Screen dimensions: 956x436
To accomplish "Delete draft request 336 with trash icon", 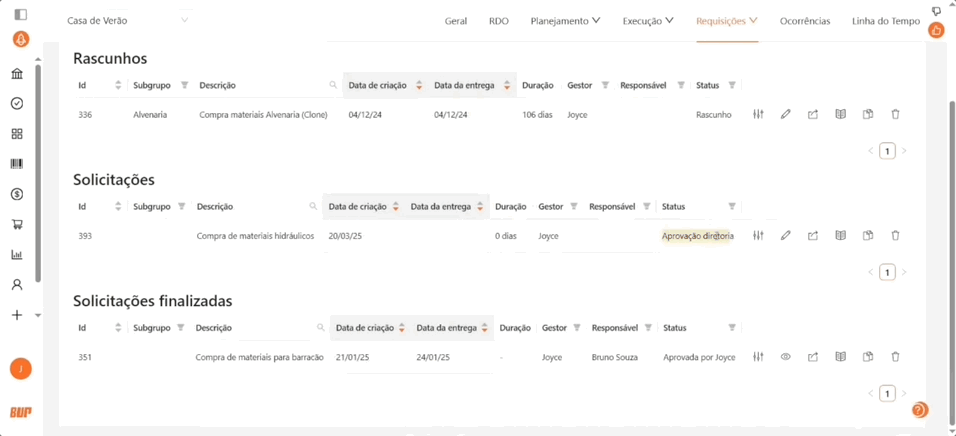I will coord(895,114).
